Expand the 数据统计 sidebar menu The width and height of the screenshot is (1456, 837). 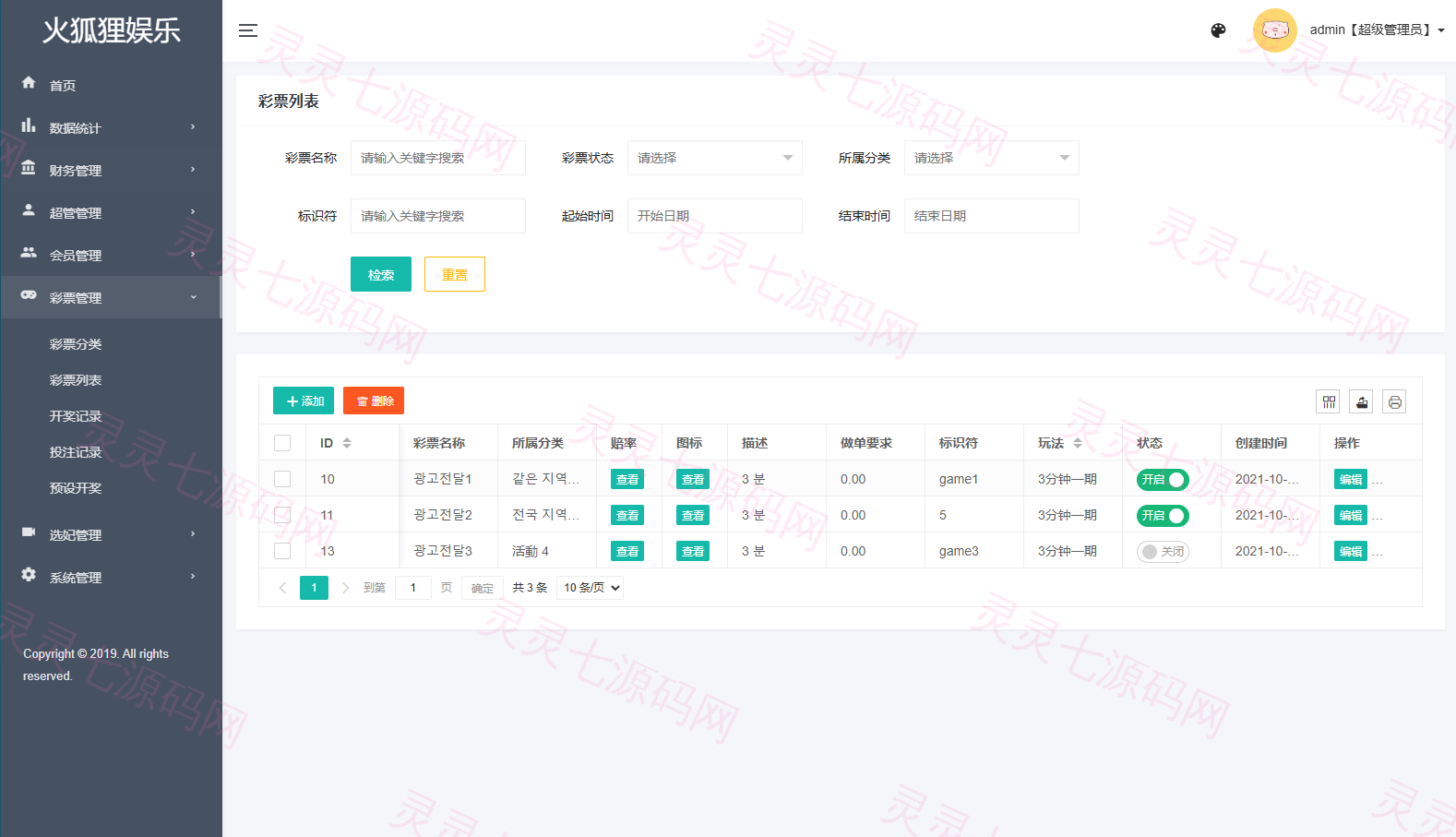pos(111,127)
